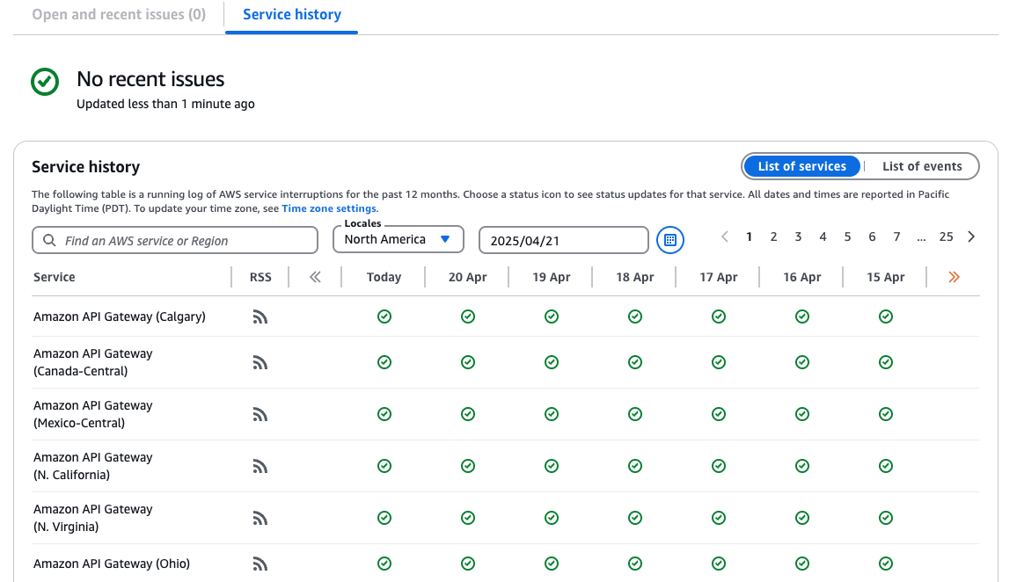This screenshot has height=582, width=1024.
Task: Open the Locales dropdown
Action: 398,240
